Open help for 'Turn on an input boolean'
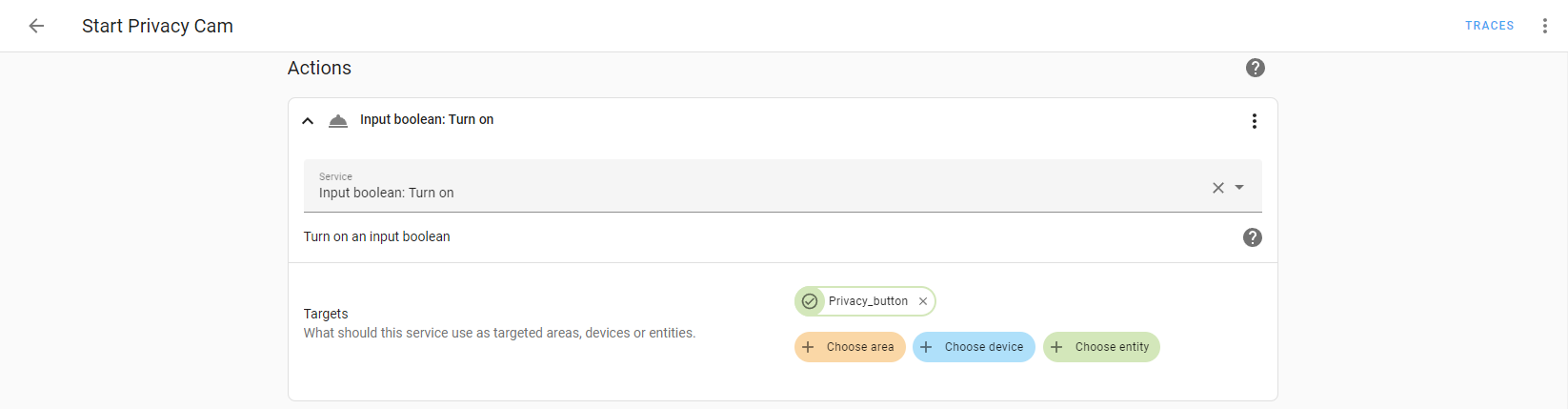Screen dimensions: 1568x409 1252,237
